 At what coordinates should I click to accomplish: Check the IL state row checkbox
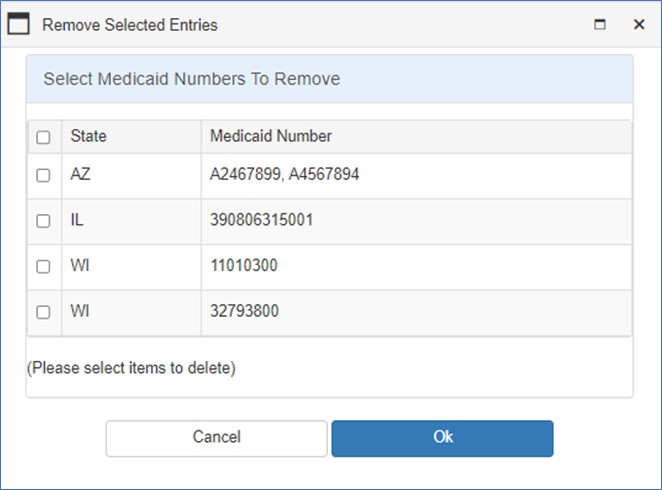[43, 221]
